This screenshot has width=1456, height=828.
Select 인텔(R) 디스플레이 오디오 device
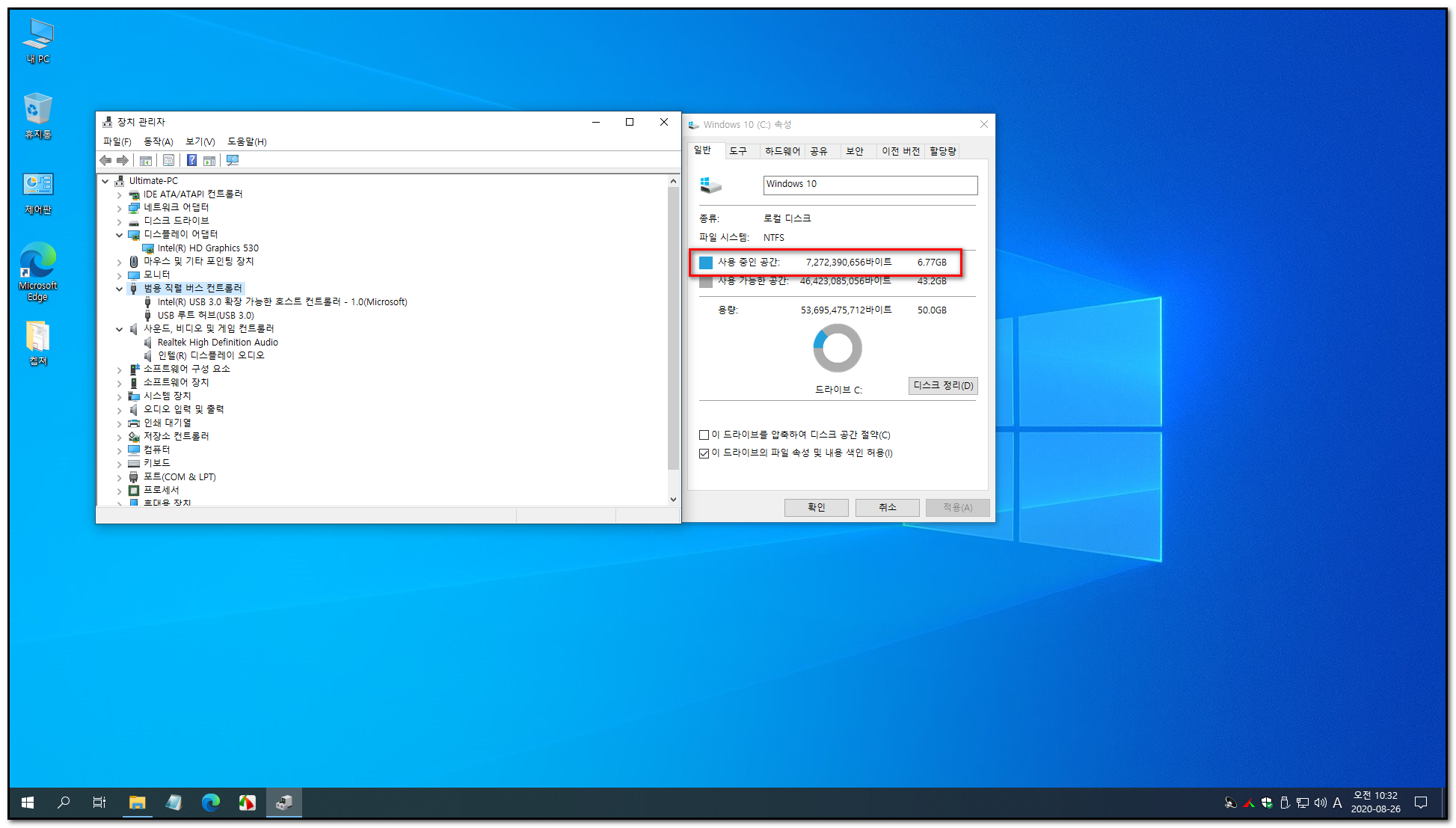(x=211, y=356)
